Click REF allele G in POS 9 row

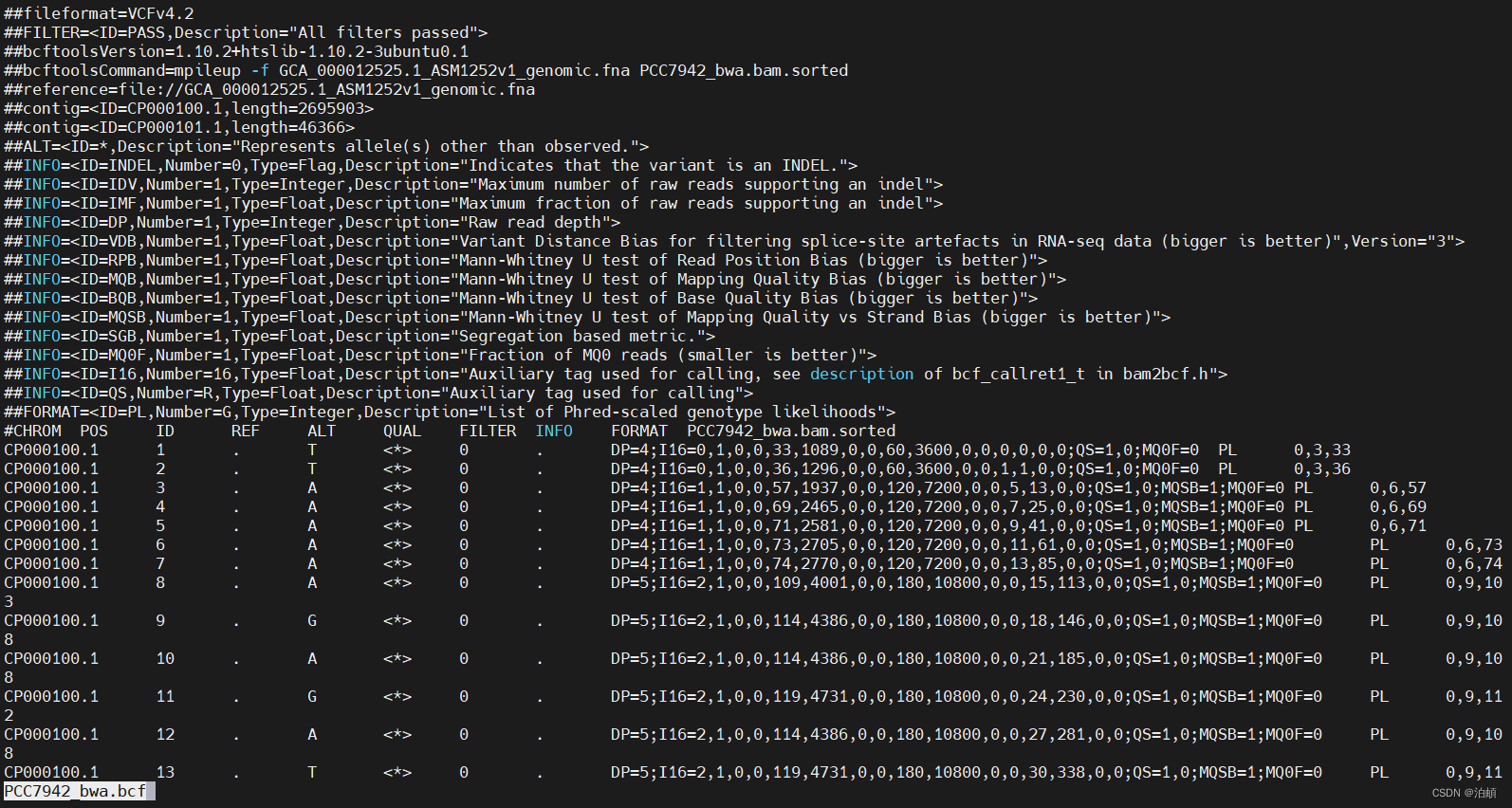point(312,620)
